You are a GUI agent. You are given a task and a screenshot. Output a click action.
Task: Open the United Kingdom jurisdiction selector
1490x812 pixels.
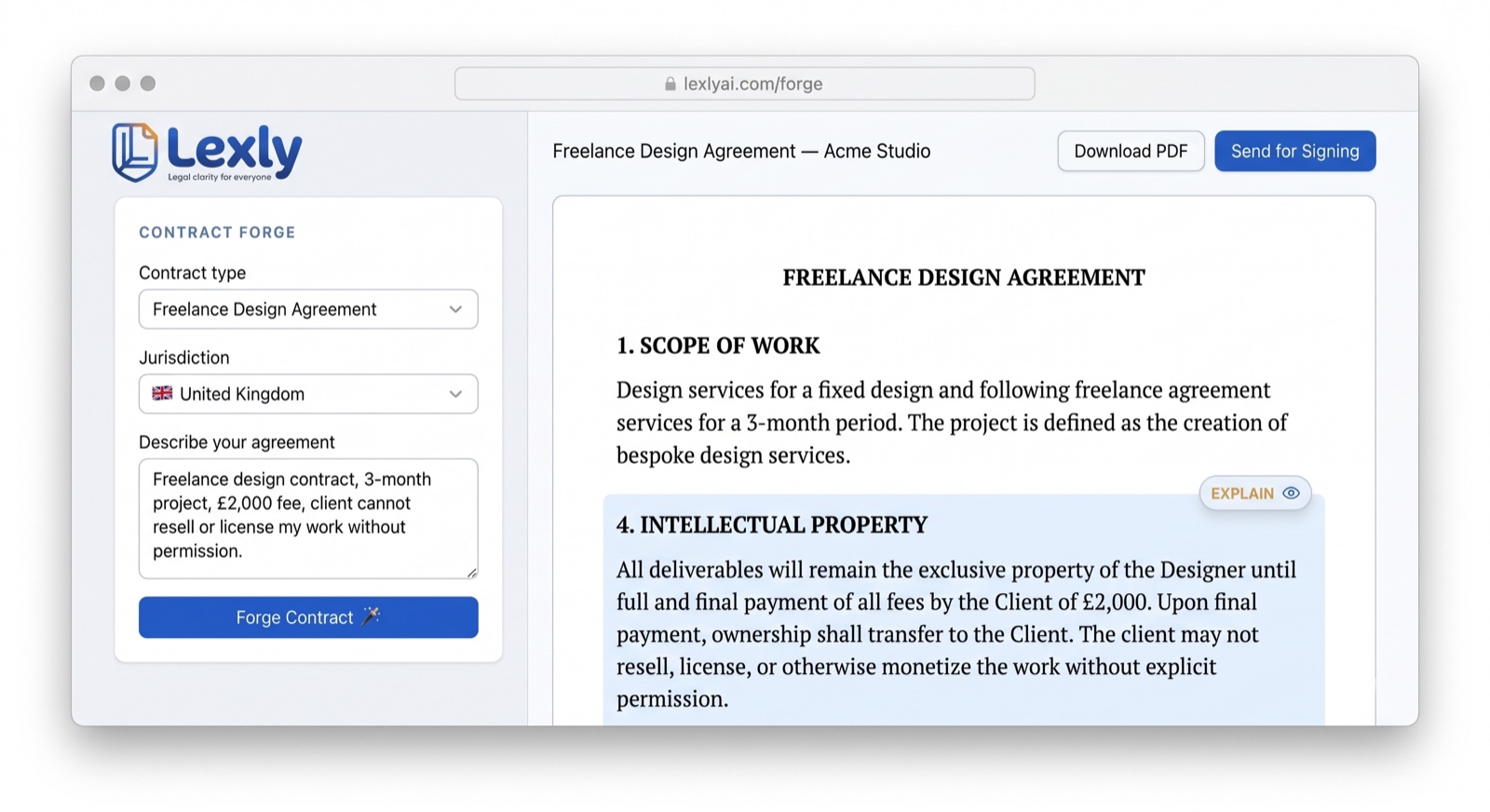308,394
